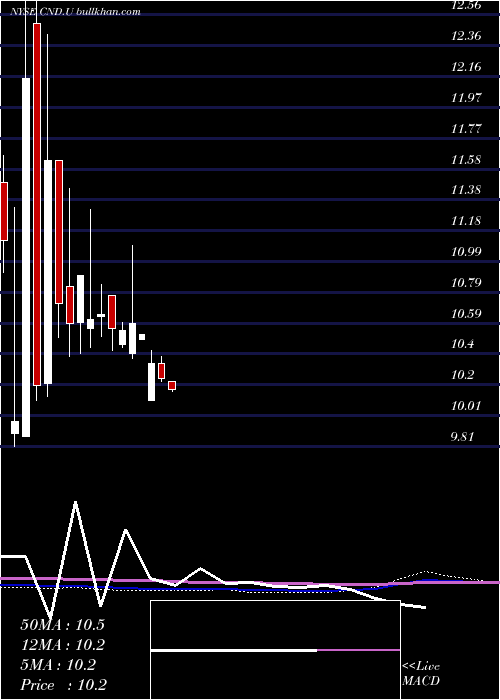The width and height of the screenshot is (500, 700).
Task: Click the last small red candlestick
Action: pos(172,385)
